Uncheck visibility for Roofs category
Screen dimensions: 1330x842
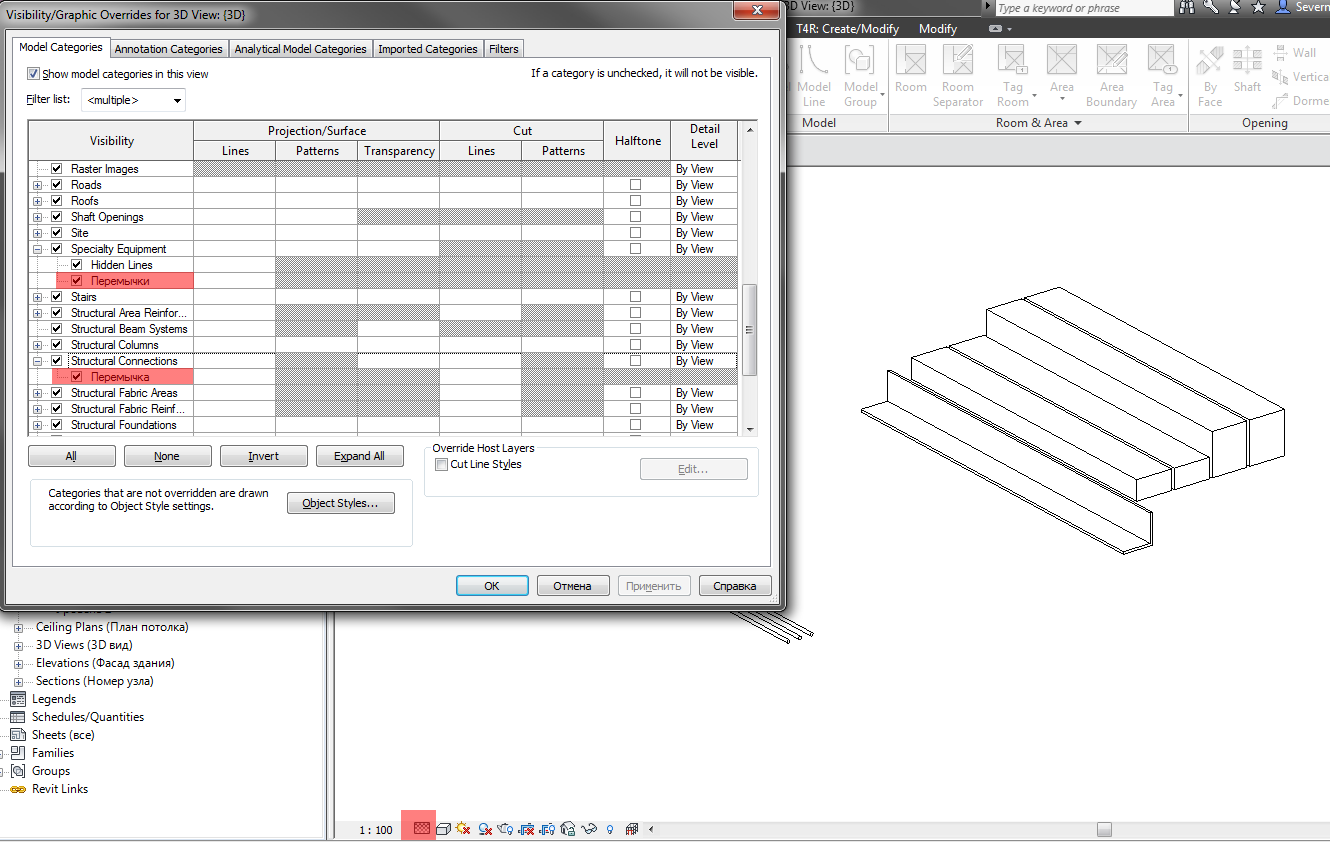tap(57, 201)
